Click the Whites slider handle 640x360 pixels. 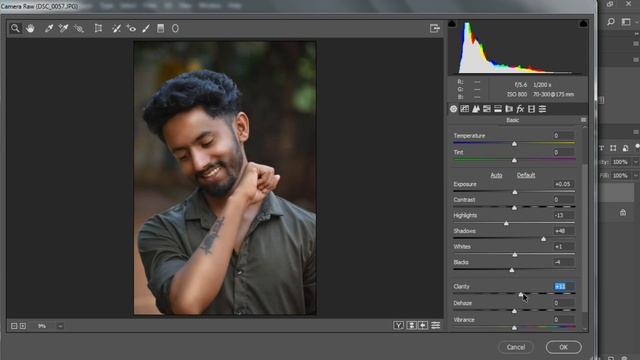pyautogui.click(x=515, y=255)
